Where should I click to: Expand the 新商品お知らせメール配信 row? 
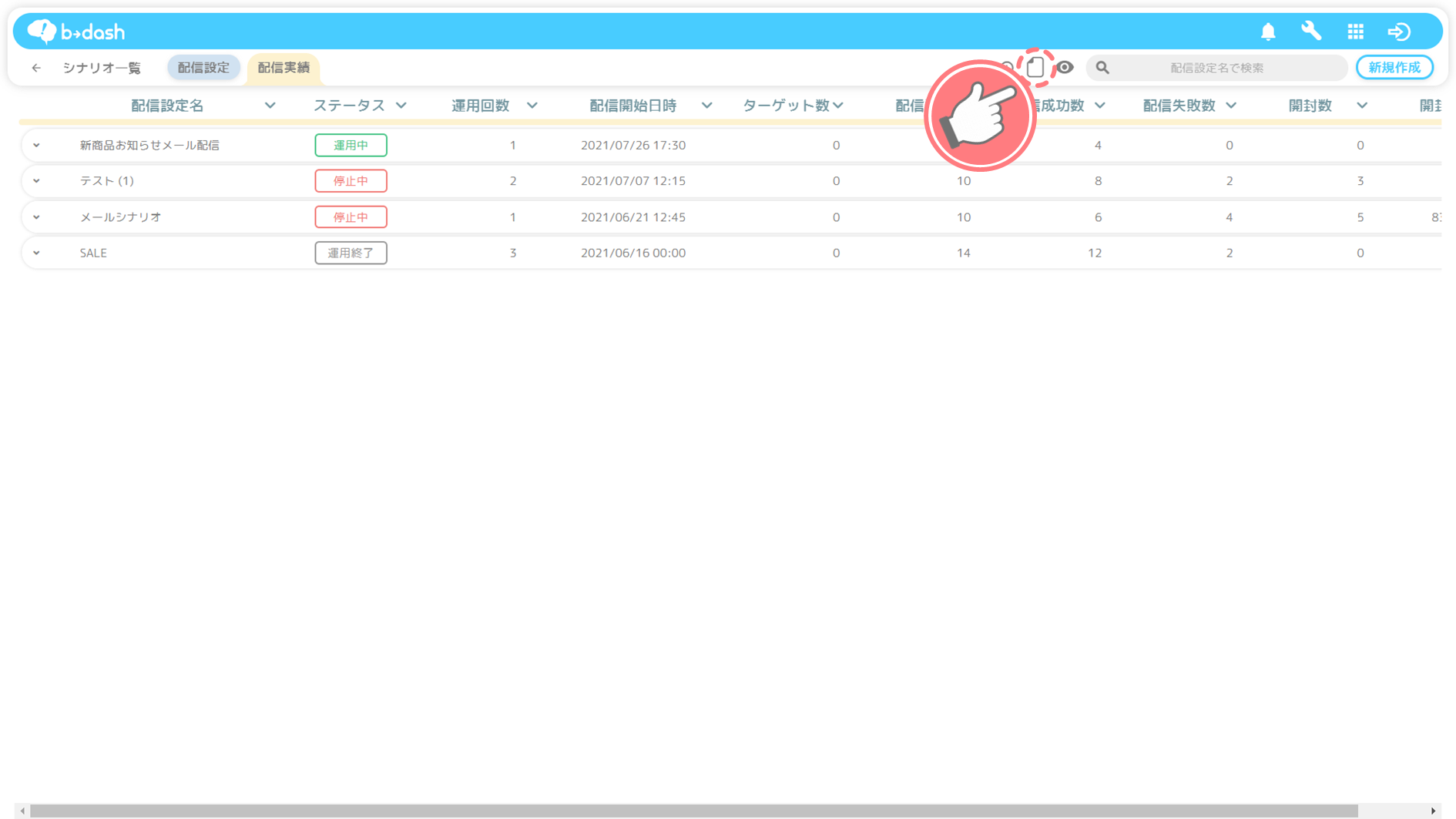(x=36, y=145)
